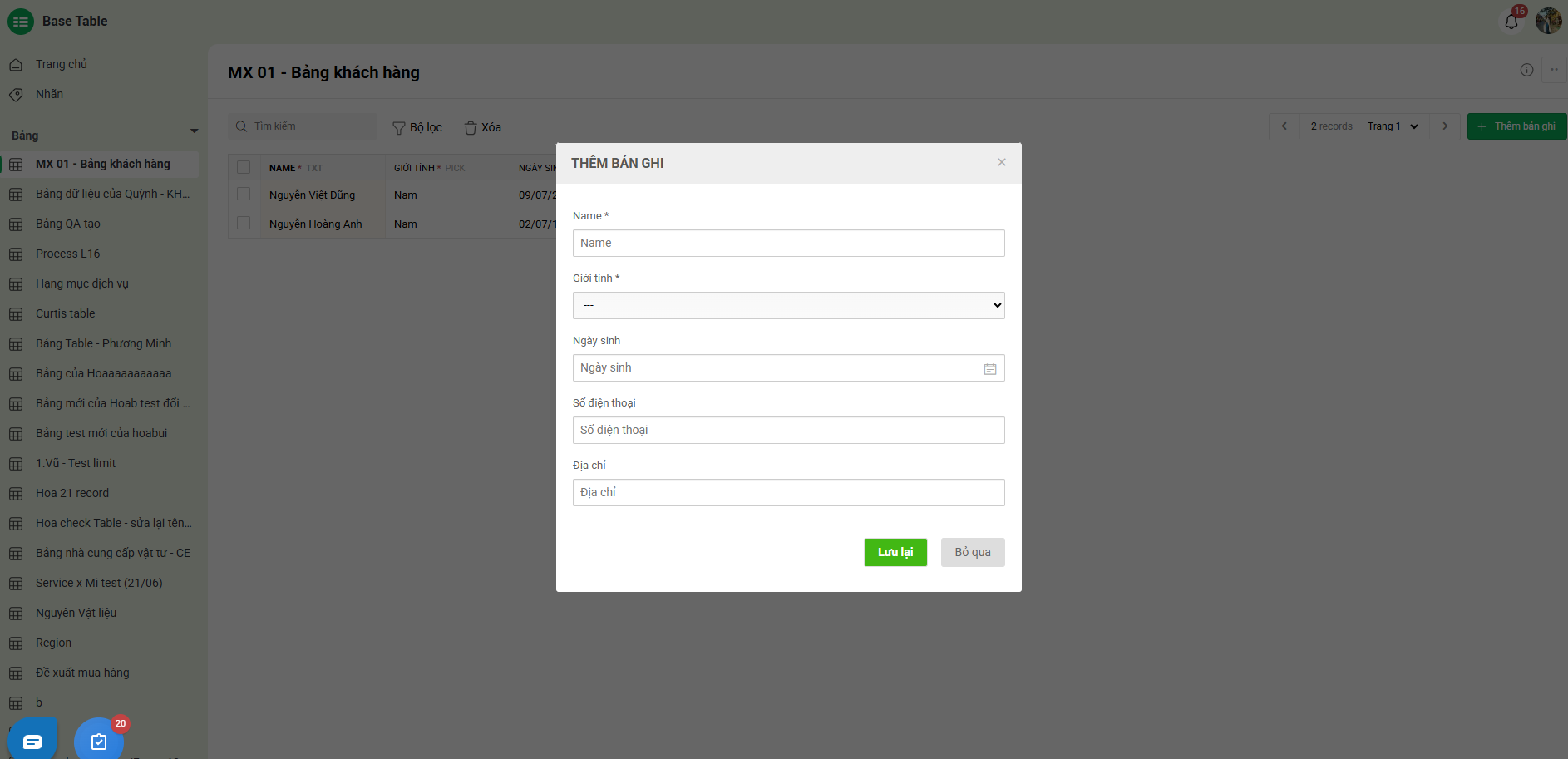Screen dimensions: 1568x759
Task: Click table icon beside Đề xuất mua hàng
Action: pos(16,673)
